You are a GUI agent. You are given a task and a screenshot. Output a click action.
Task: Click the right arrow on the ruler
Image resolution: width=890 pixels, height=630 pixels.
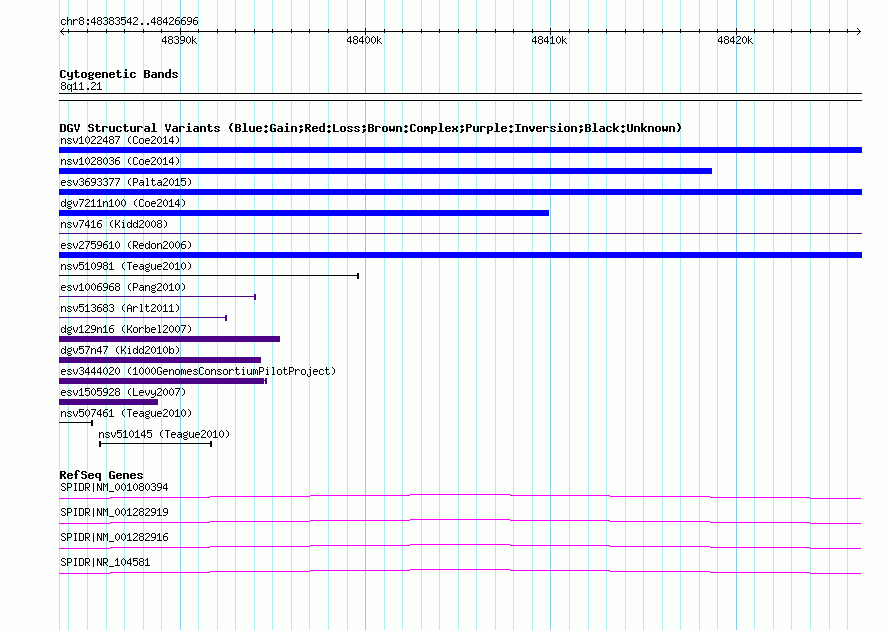click(x=858, y=31)
